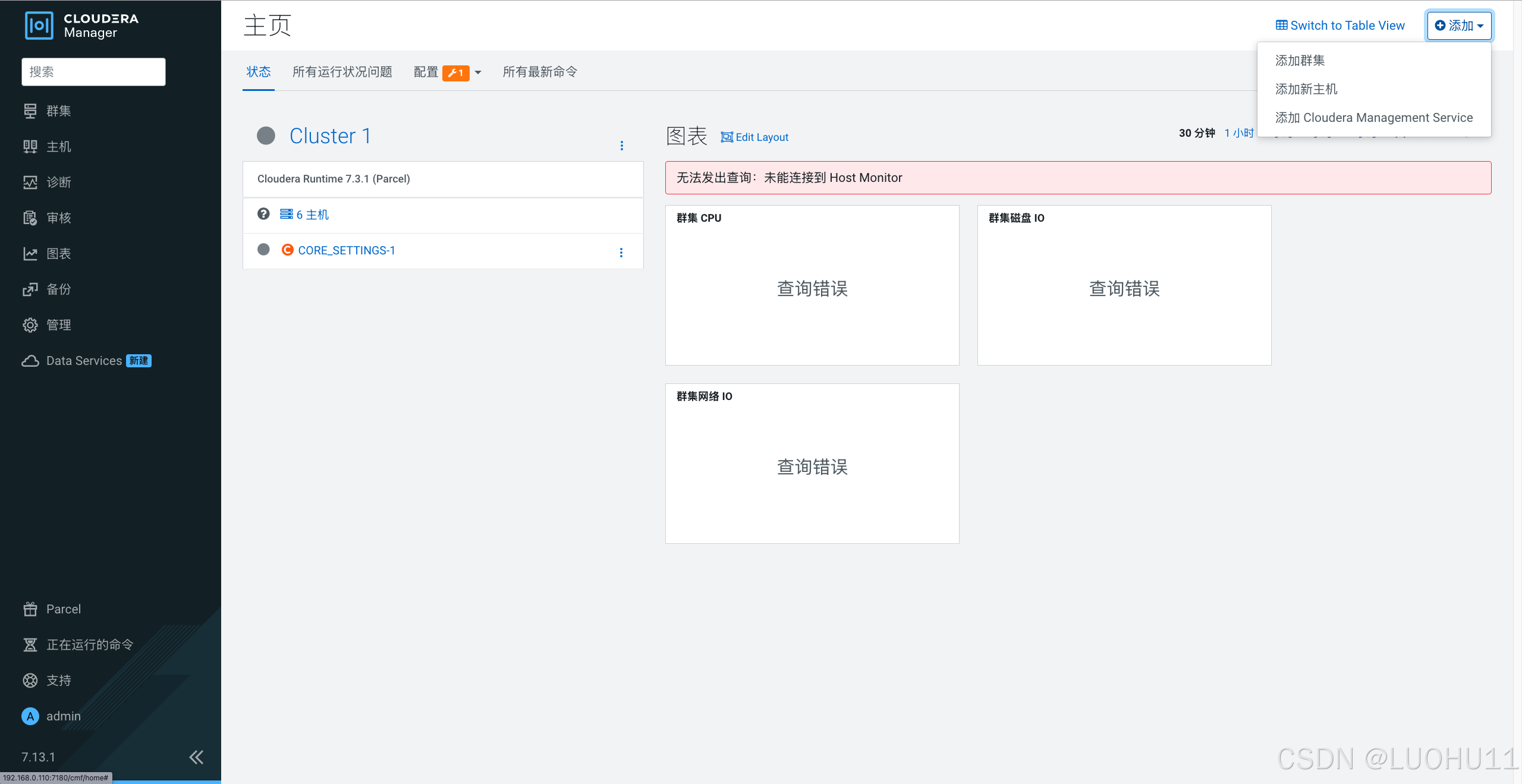Open the 主机 hosts sidebar icon

click(x=30, y=147)
